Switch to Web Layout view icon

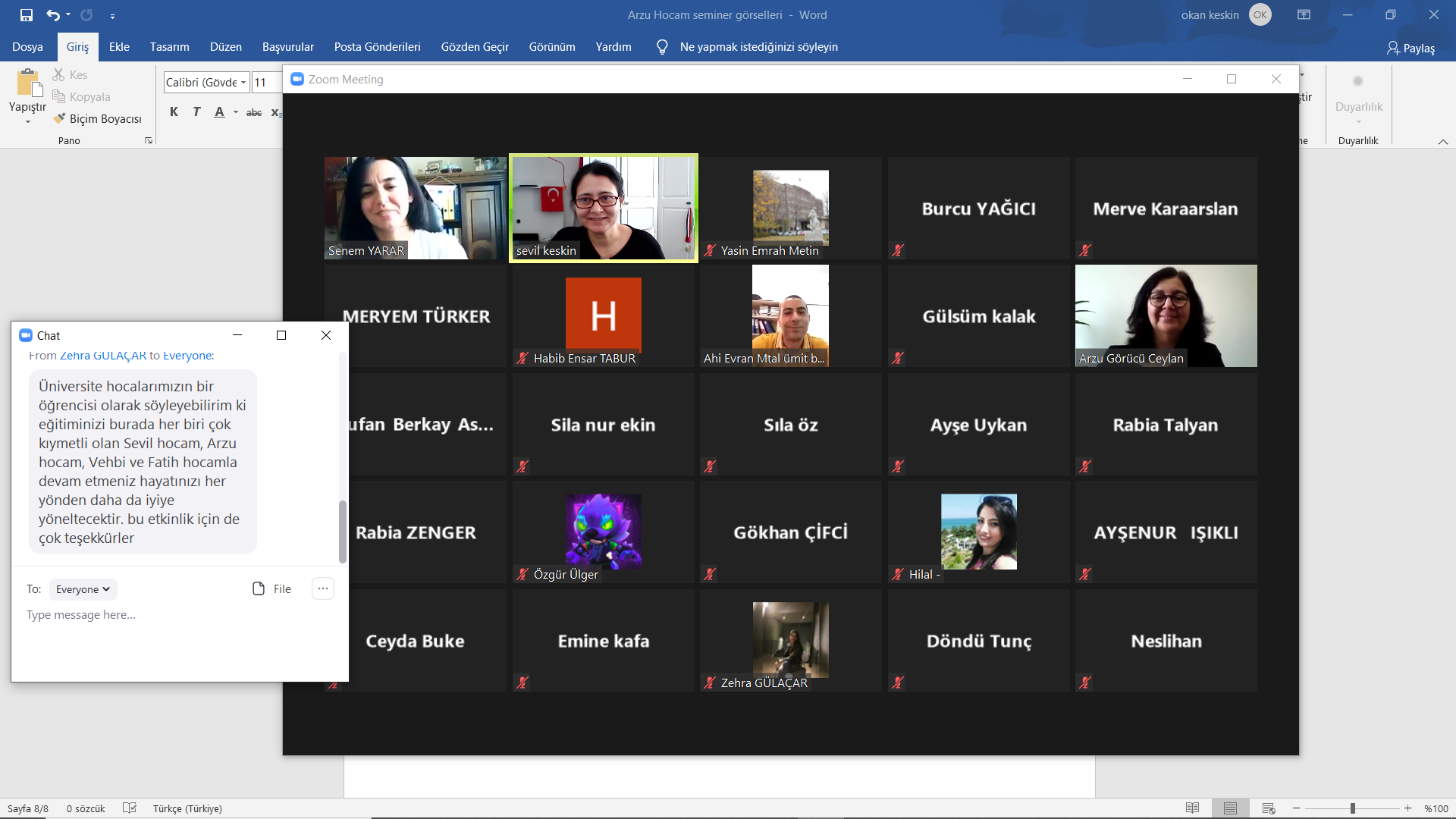pos(1269,808)
